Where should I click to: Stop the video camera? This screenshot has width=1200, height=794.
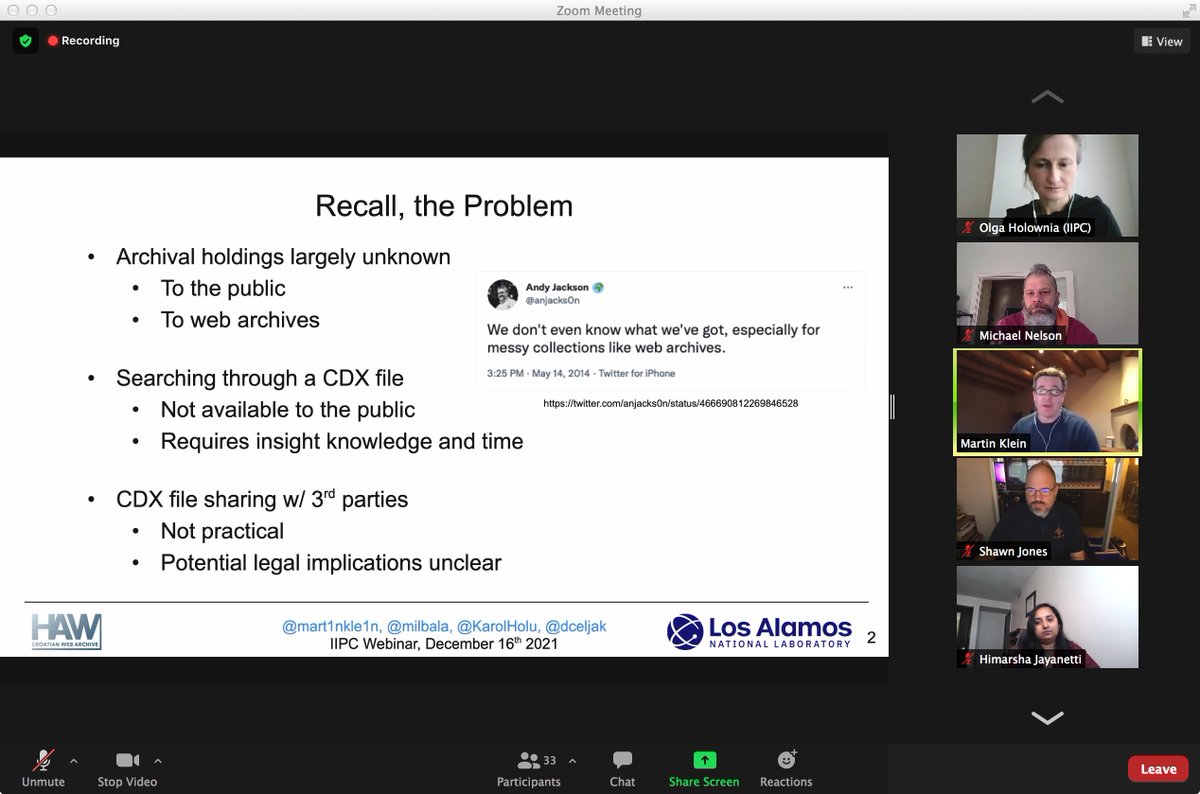(127, 768)
